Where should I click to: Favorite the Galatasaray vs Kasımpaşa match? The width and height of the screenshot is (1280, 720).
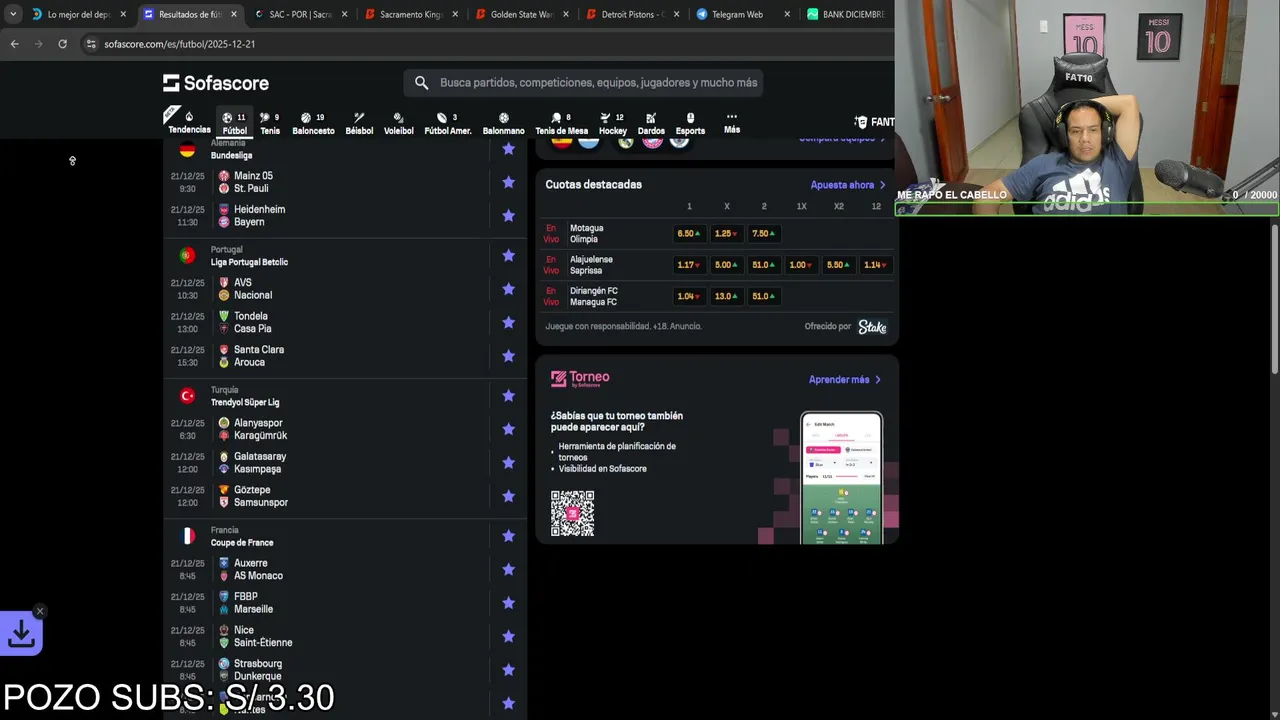508,462
